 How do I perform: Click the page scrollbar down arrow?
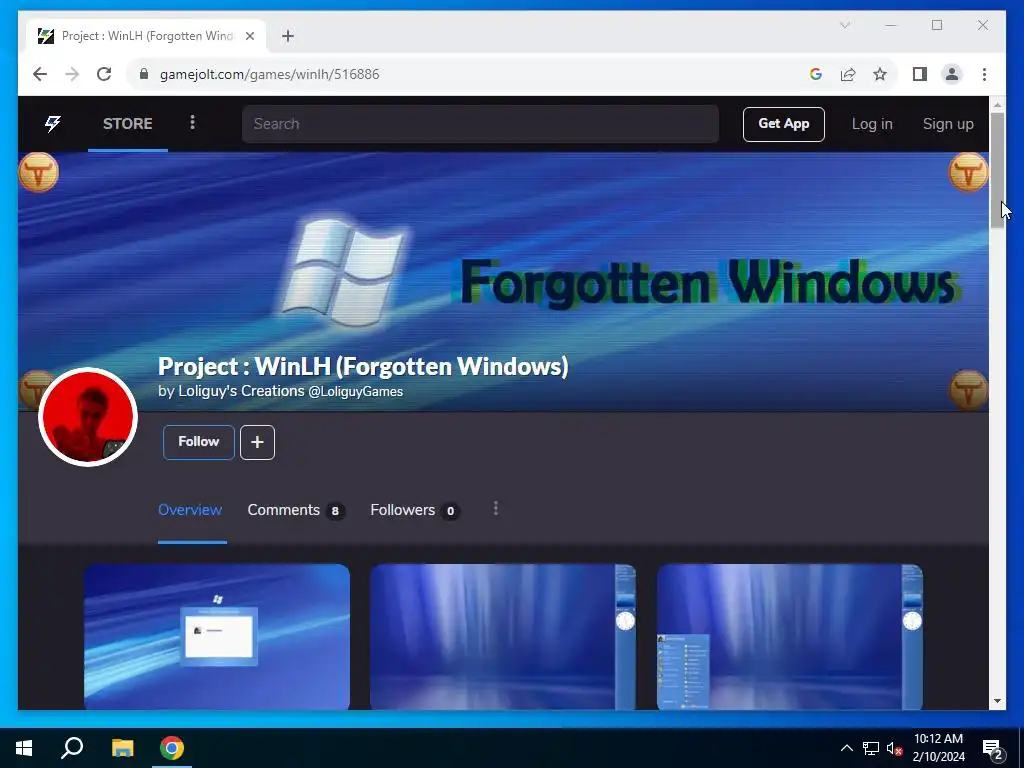pos(997,701)
